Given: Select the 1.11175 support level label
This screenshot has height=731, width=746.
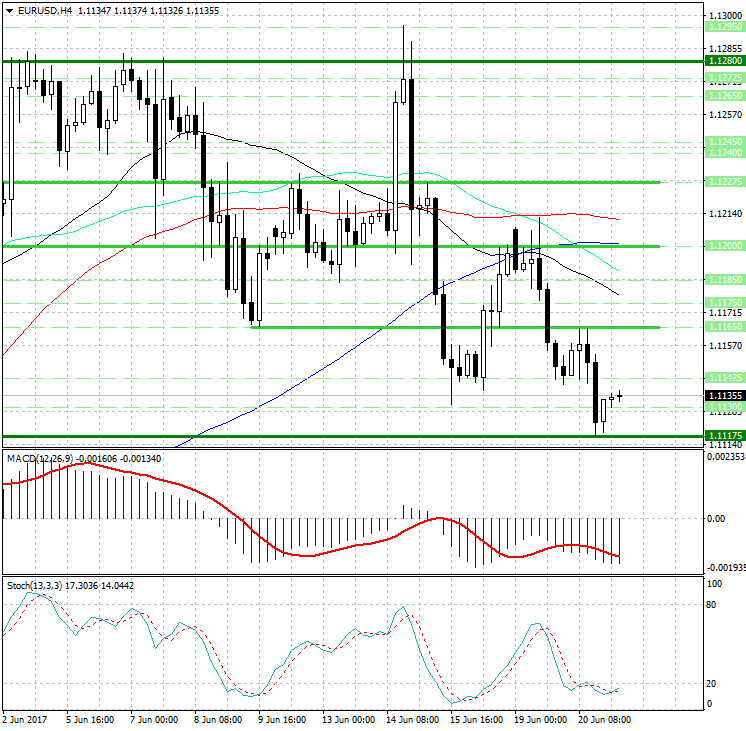Looking at the screenshot, I should (724, 436).
